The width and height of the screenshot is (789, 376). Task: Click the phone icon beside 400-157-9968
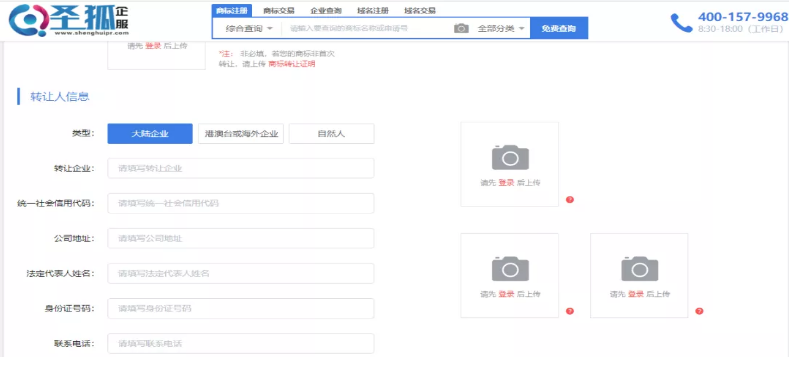[x=681, y=23]
